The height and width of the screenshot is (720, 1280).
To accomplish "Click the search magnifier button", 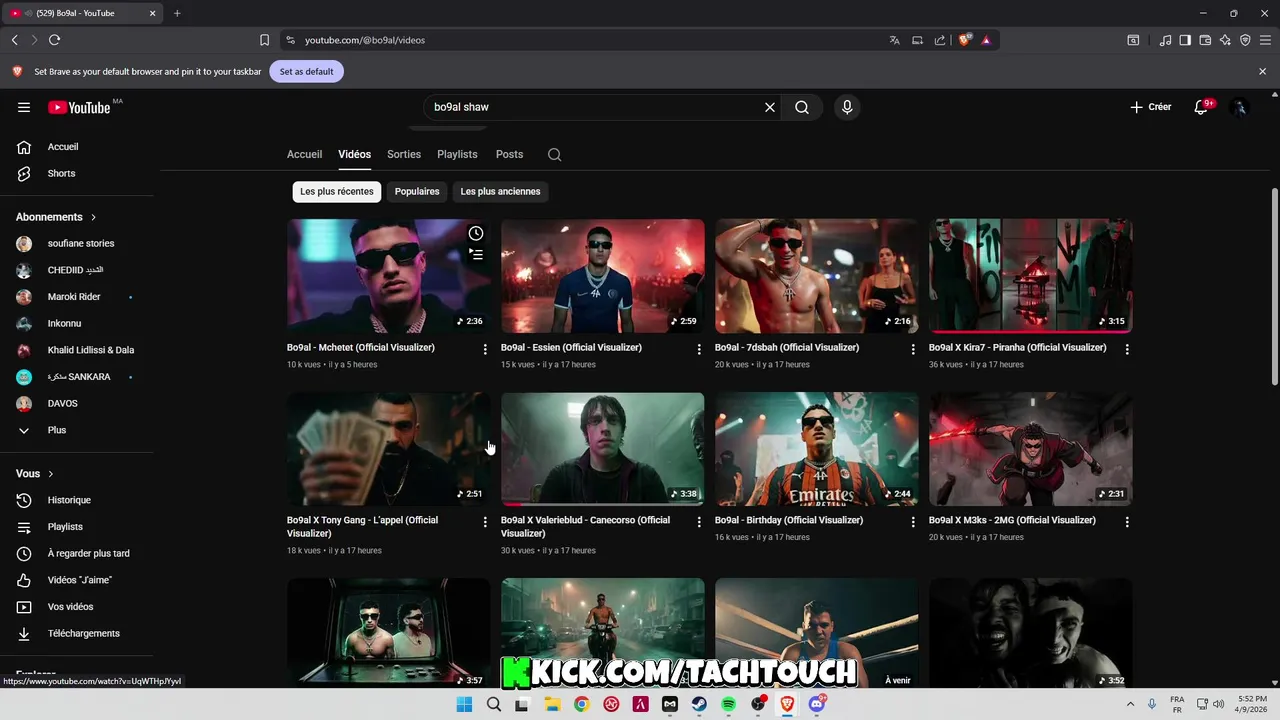I will pyautogui.click(x=802, y=107).
